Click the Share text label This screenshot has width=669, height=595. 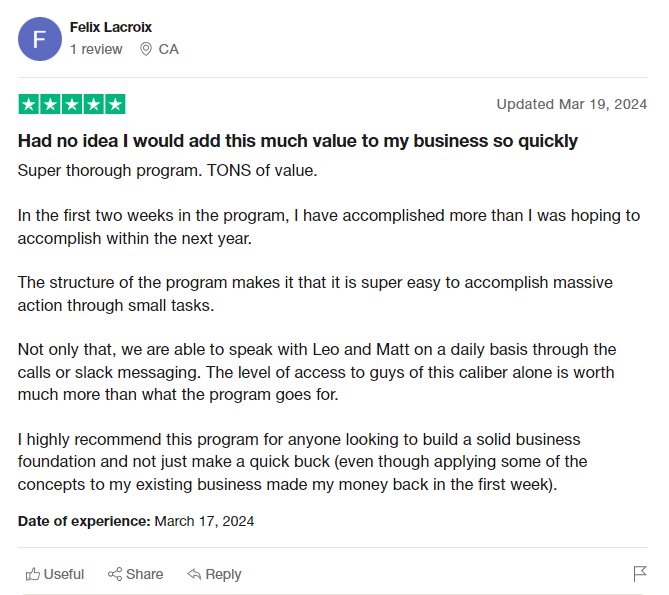[x=145, y=574]
